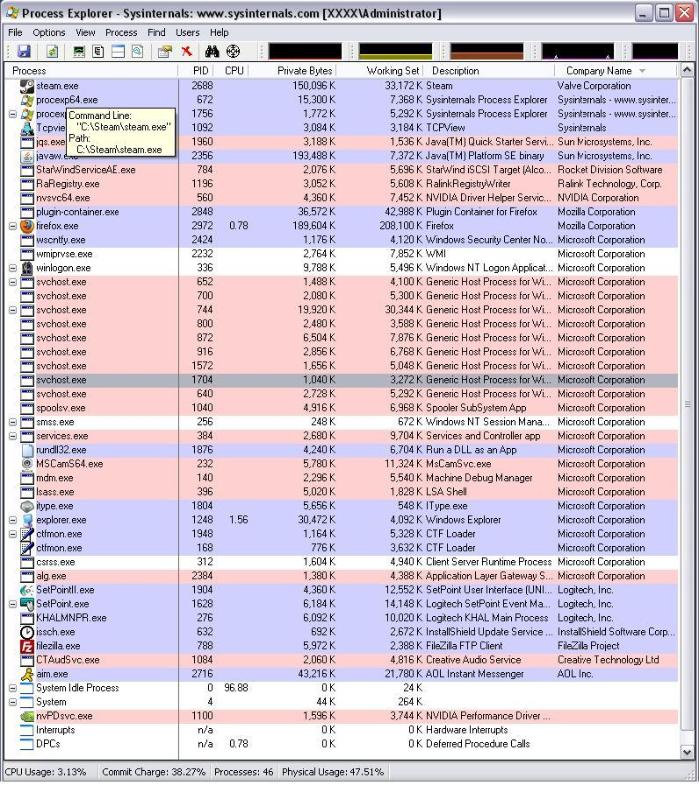Click the vertical scrollbar down arrow
699x792 pixels.
click(687, 752)
